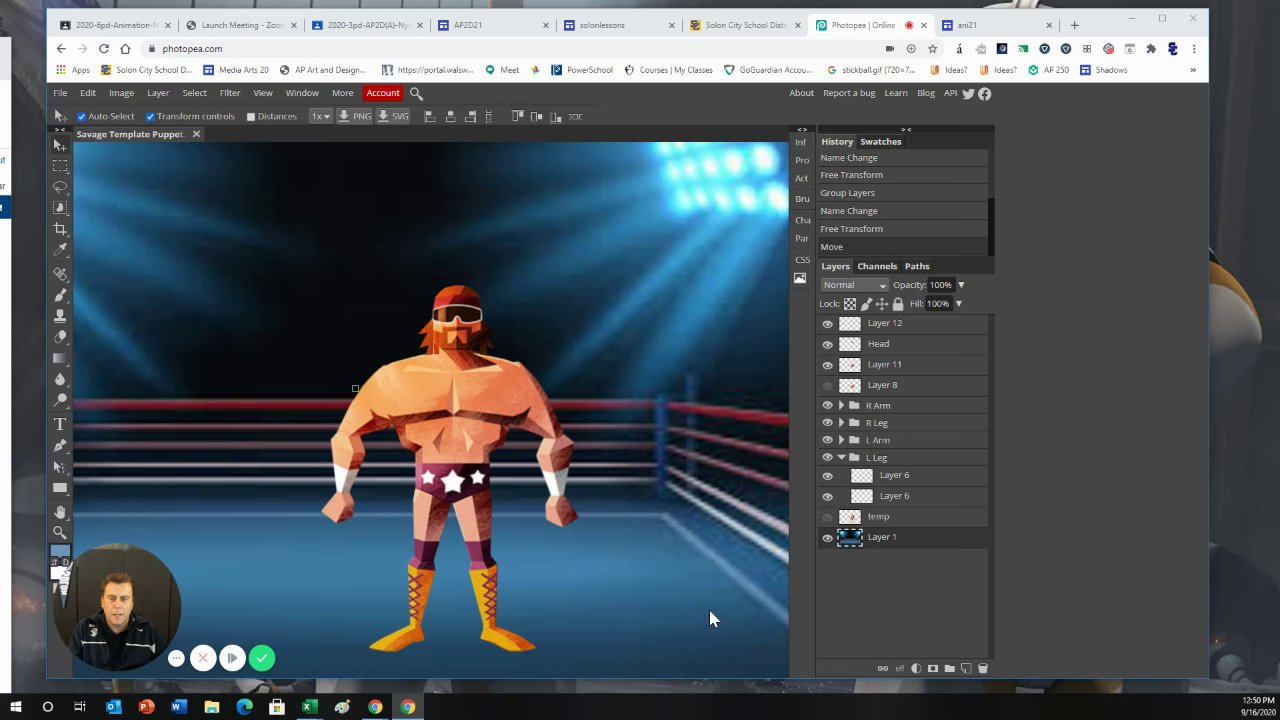This screenshot has height=720, width=1280.
Task: Open the Report a bug link
Action: tap(849, 93)
